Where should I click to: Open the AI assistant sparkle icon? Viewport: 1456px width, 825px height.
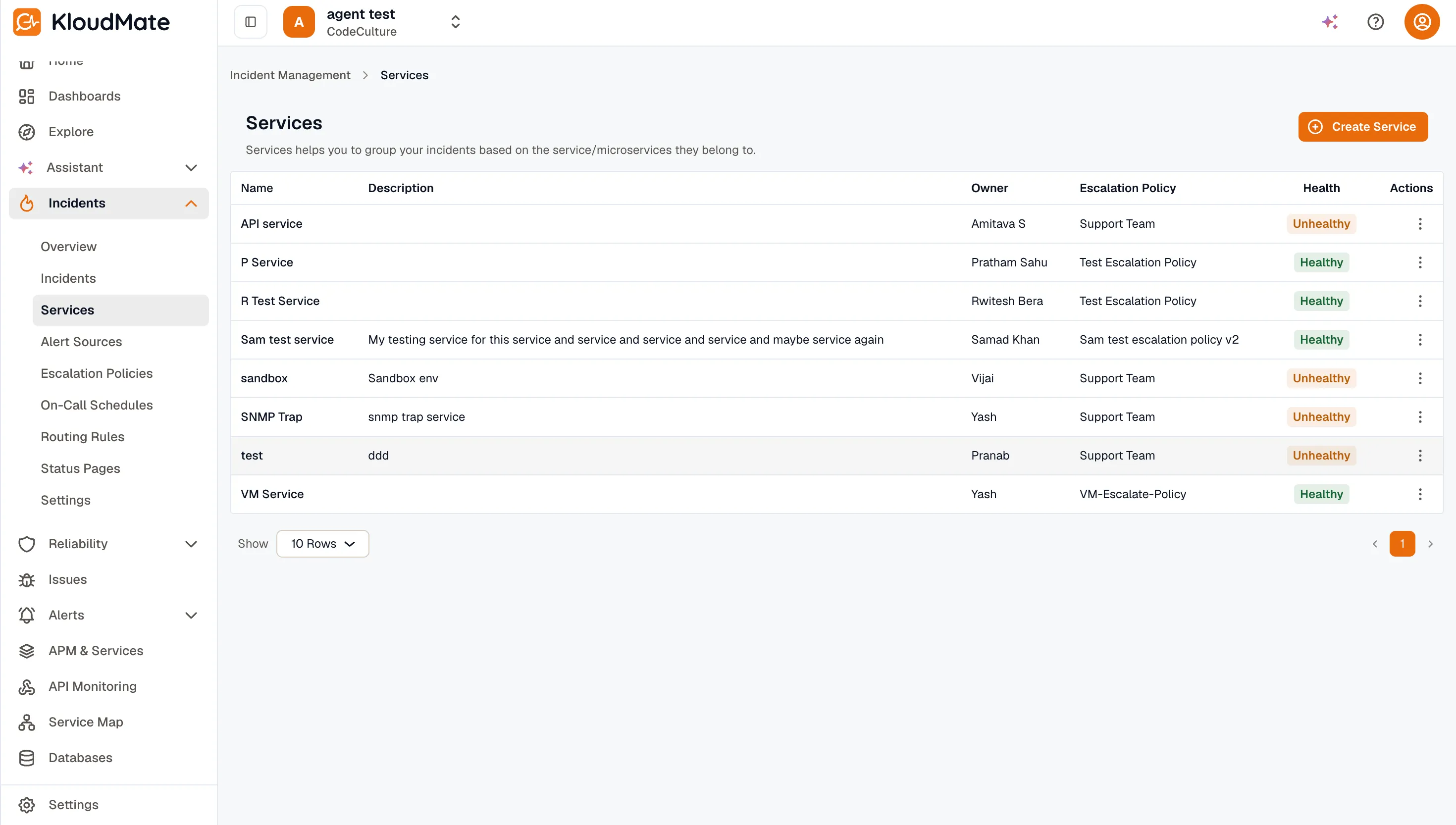coord(1330,22)
